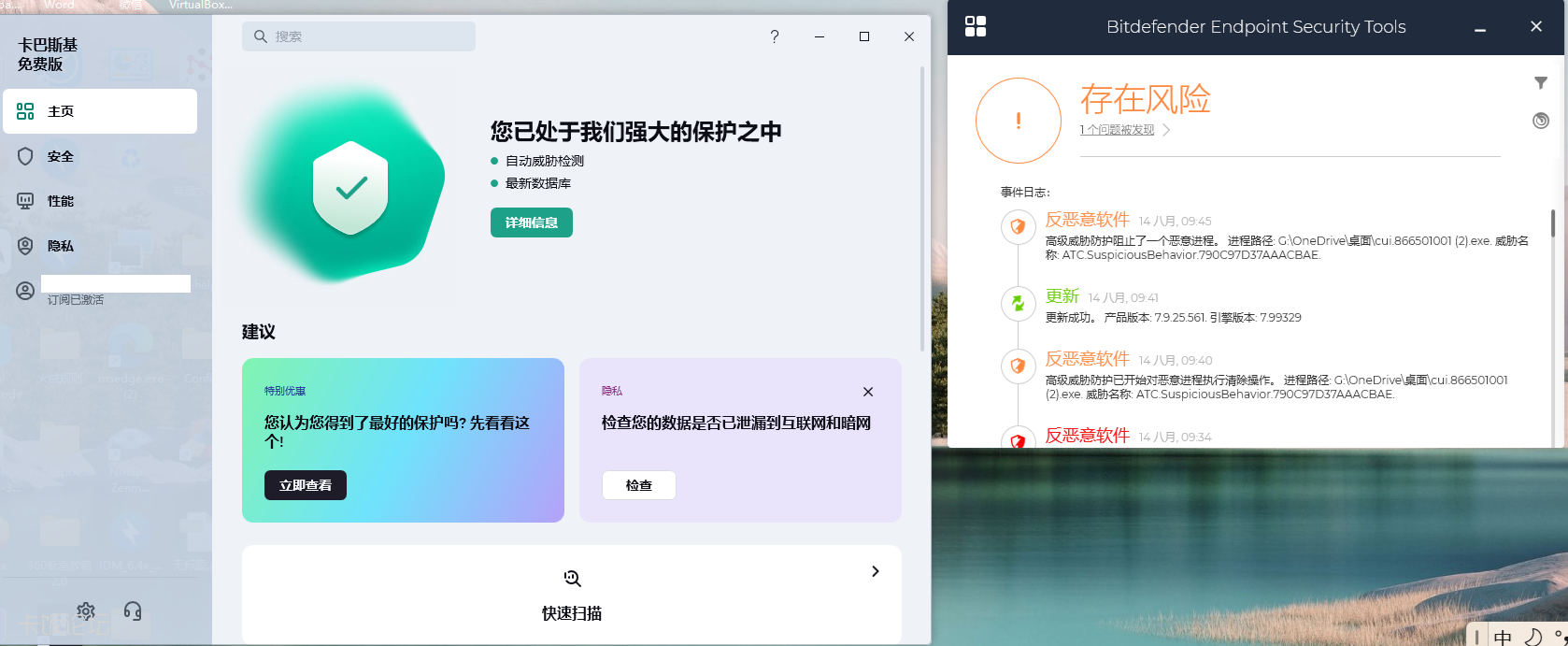The width and height of the screenshot is (1568, 646).
Task: Click the magnifier icon in the search box
Action: click(x=261, y=36)
